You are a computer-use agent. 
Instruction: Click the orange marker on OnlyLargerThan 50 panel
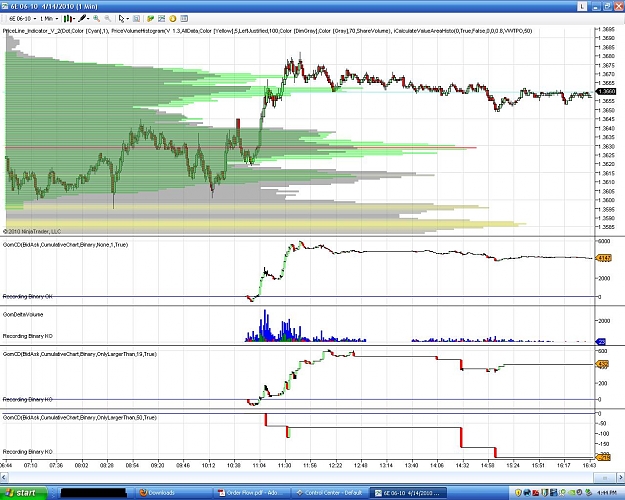[603, 457]
